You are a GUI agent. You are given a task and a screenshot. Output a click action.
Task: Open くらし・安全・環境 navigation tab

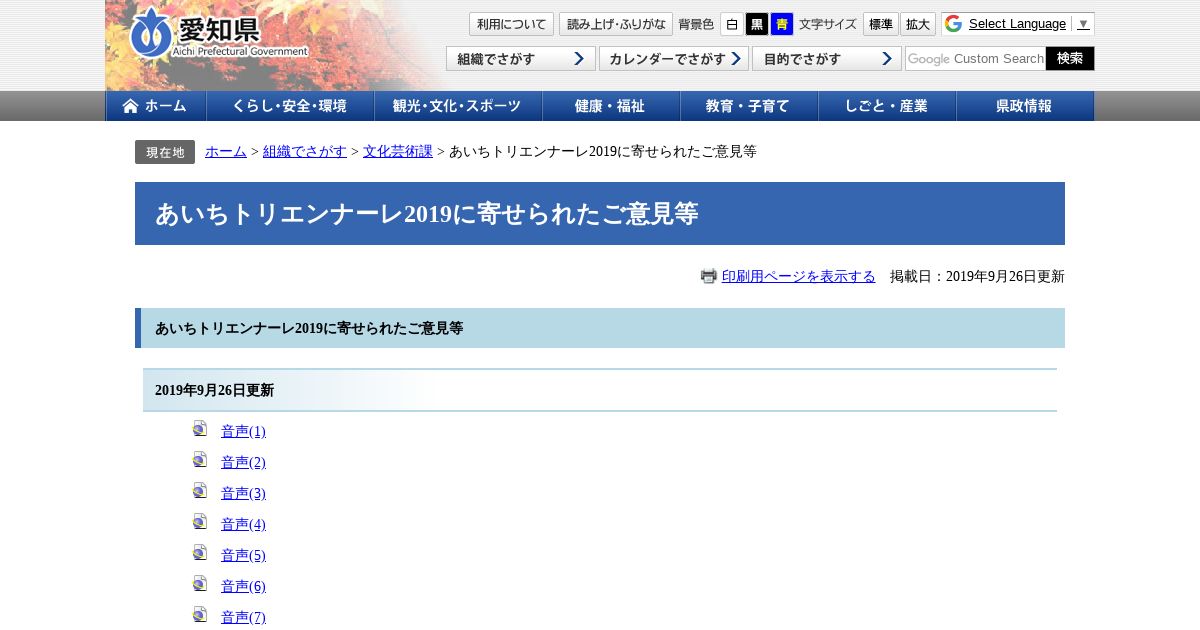[290, 106]
